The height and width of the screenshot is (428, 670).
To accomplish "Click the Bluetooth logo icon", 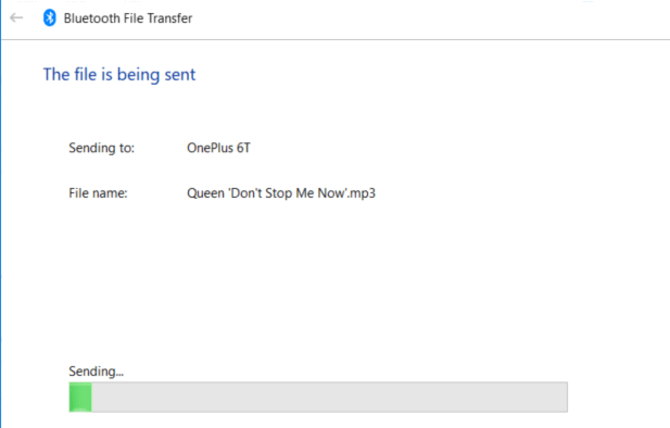I will pyautogui.click(x=49, y=18).
